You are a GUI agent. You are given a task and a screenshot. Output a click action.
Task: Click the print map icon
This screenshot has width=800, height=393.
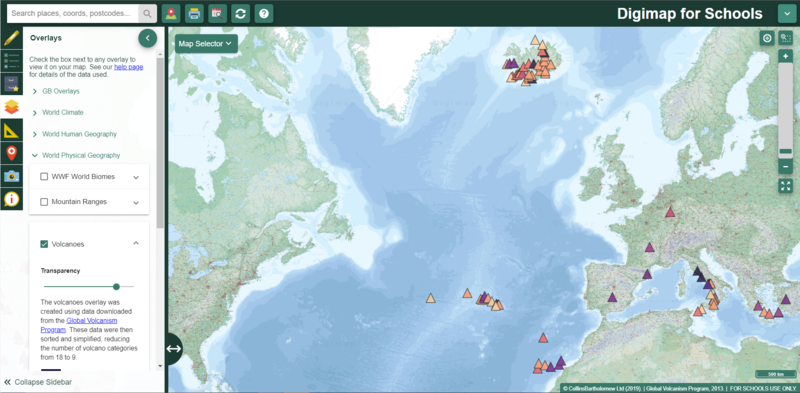tap(194, 14)
